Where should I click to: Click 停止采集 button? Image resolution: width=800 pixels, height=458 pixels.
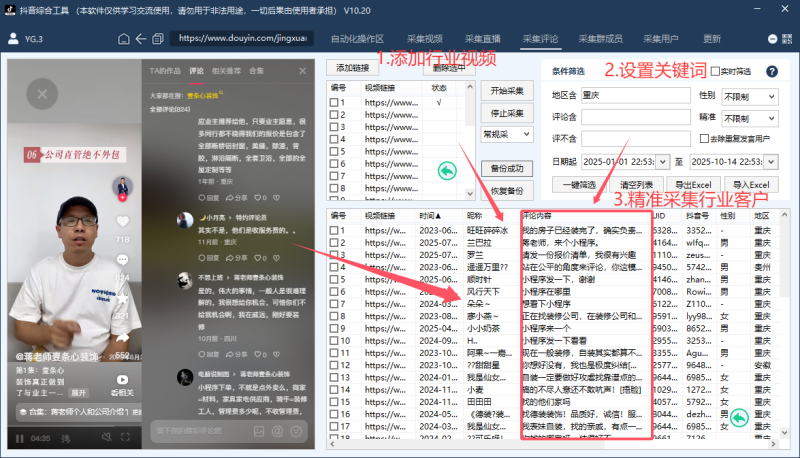coord(507,113)
